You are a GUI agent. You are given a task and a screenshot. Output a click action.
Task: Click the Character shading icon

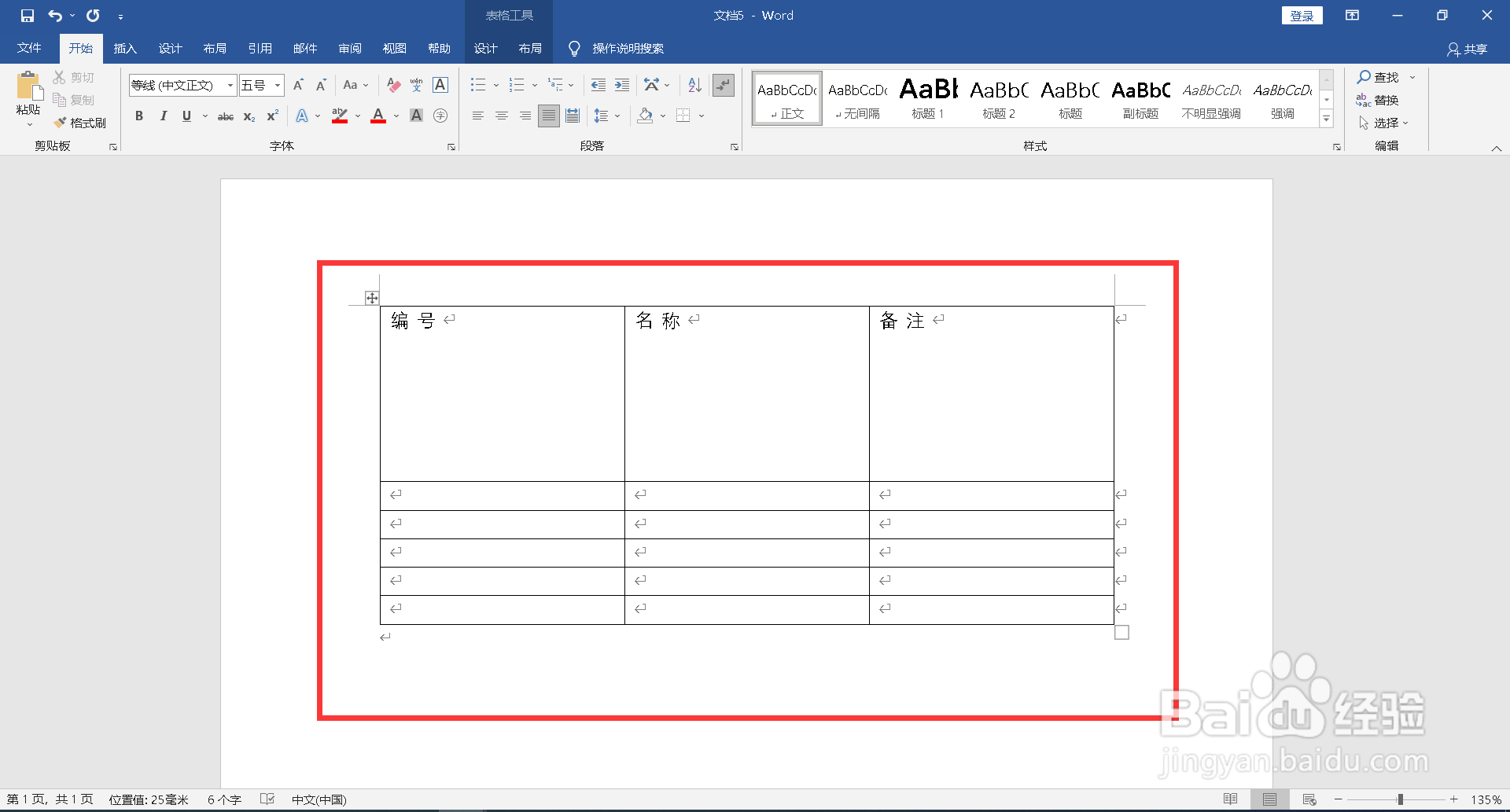coord(417,116)
